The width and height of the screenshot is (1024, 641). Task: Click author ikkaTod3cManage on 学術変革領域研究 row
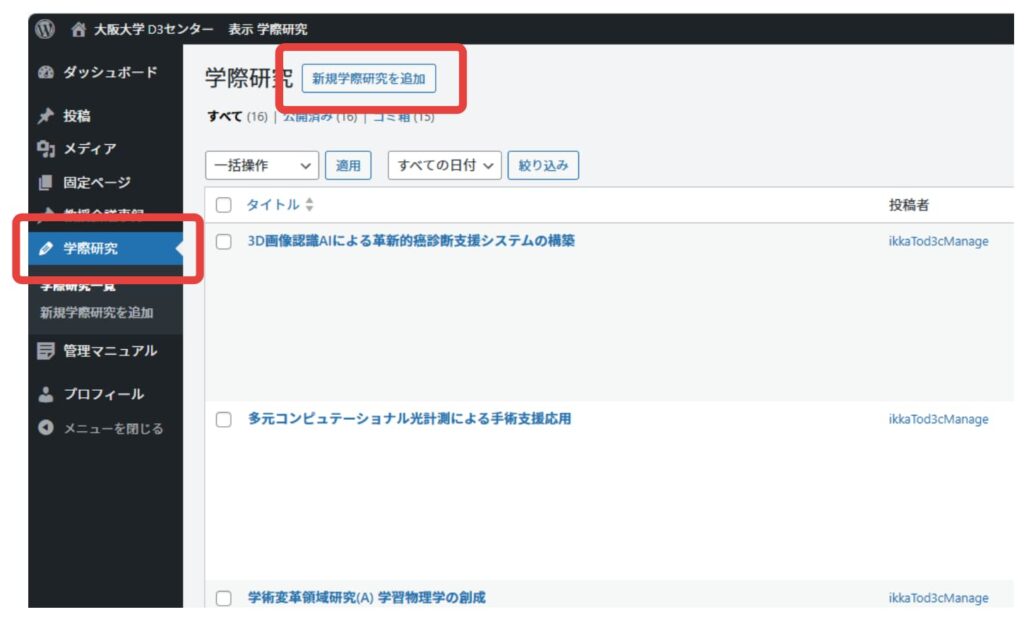(938, 598)
